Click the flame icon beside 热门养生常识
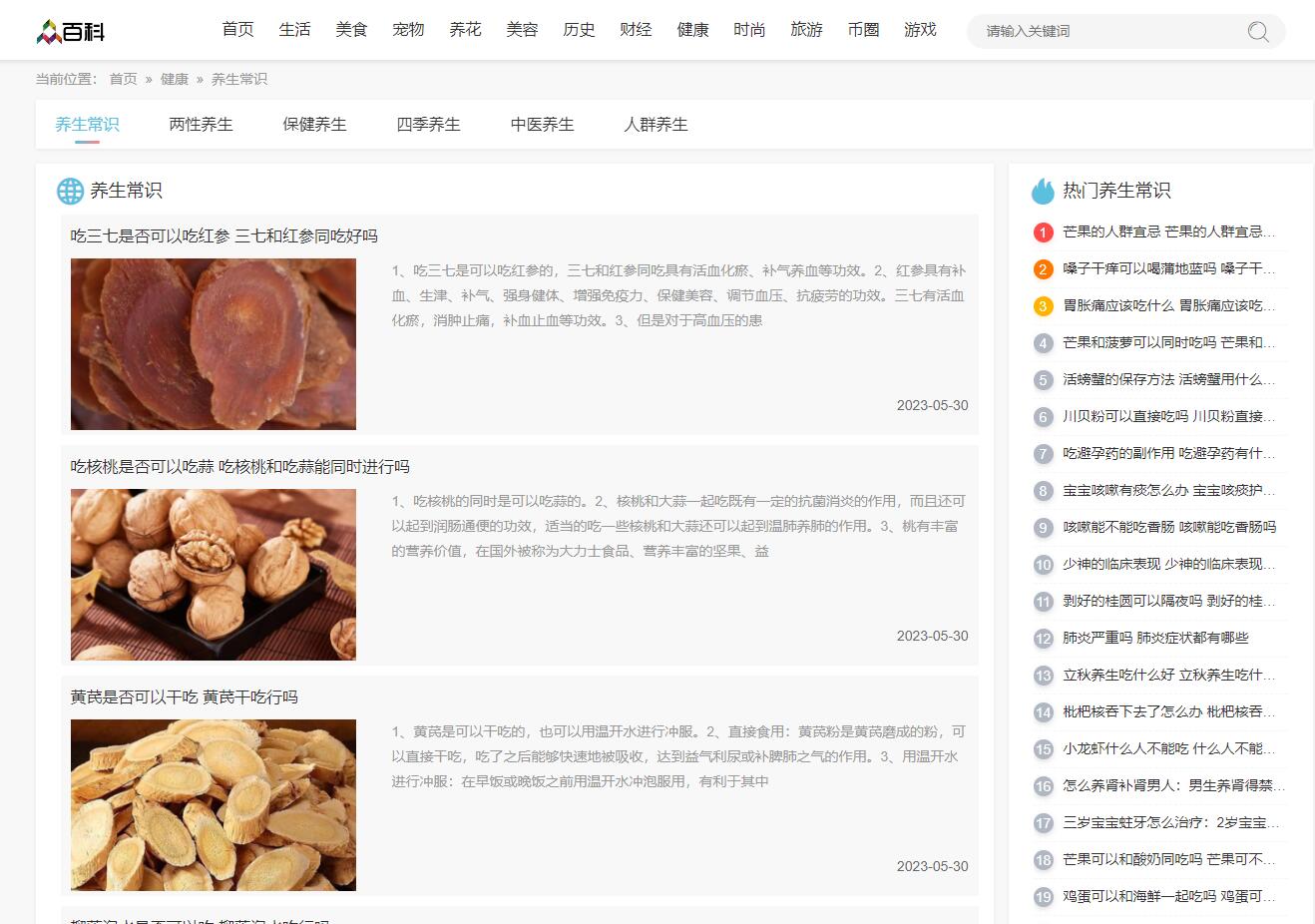1315x924 pixels. pos(1043,191)
